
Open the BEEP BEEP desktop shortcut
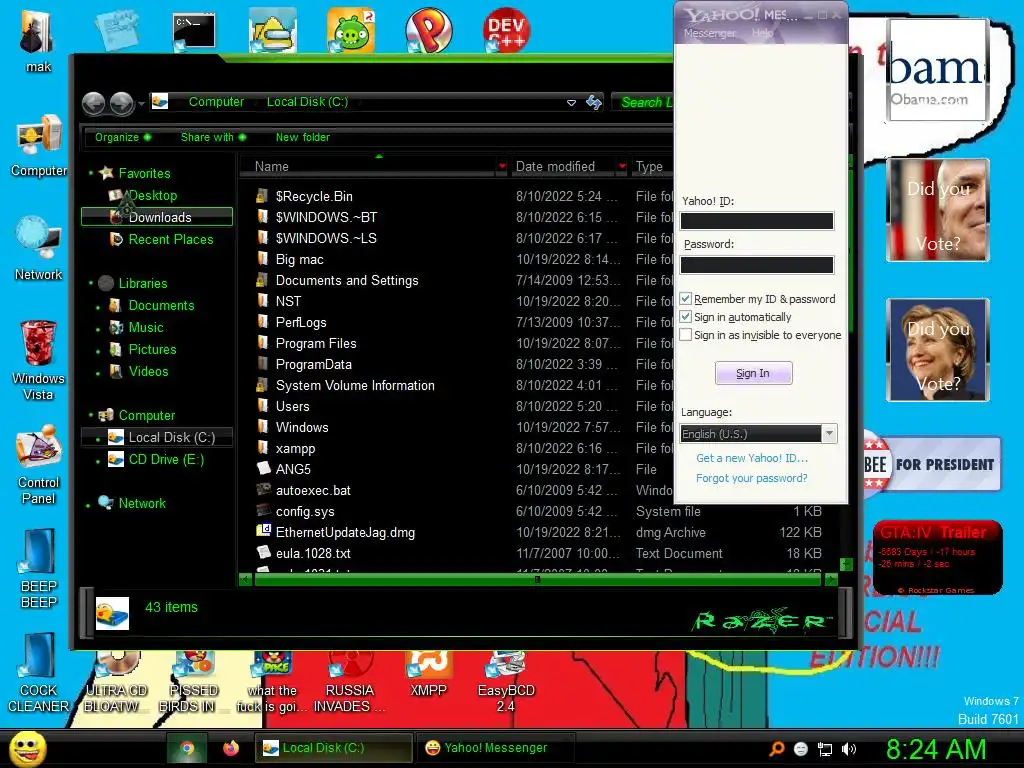(x=39, y=568)
